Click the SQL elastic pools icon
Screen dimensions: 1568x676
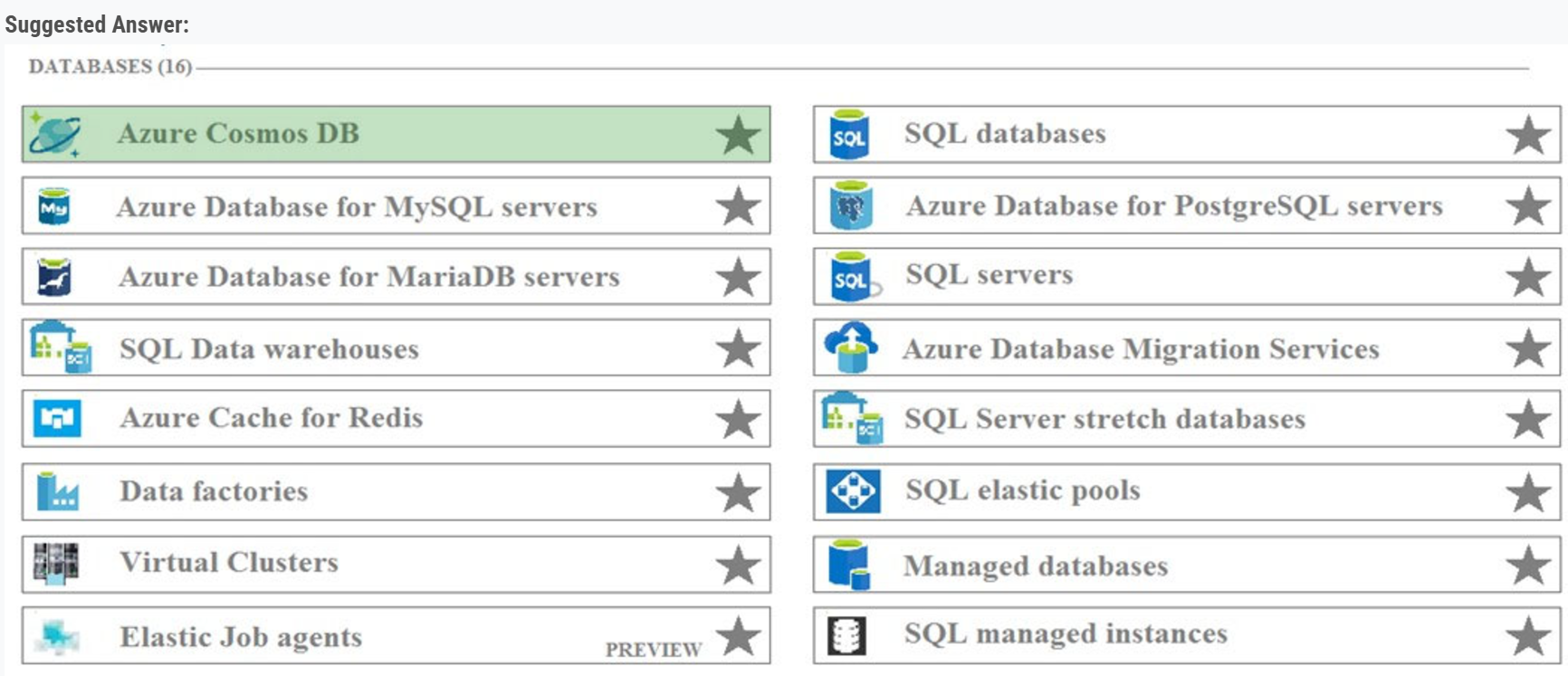tap(853, 491)
